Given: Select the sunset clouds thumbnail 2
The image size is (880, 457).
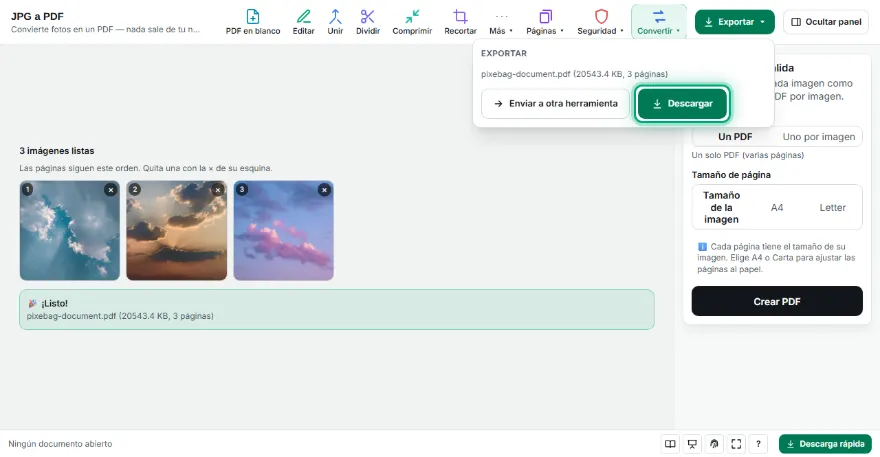Looking at the screenshot, I should tap(177, 230).
